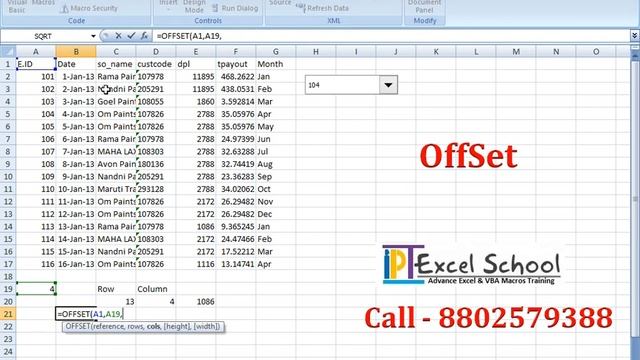Select column B header

(76, 51)
